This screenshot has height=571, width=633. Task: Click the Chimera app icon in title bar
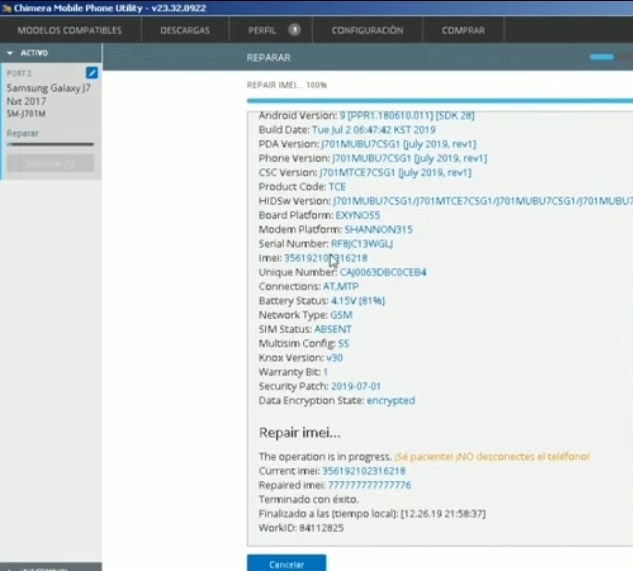[6, 8]
